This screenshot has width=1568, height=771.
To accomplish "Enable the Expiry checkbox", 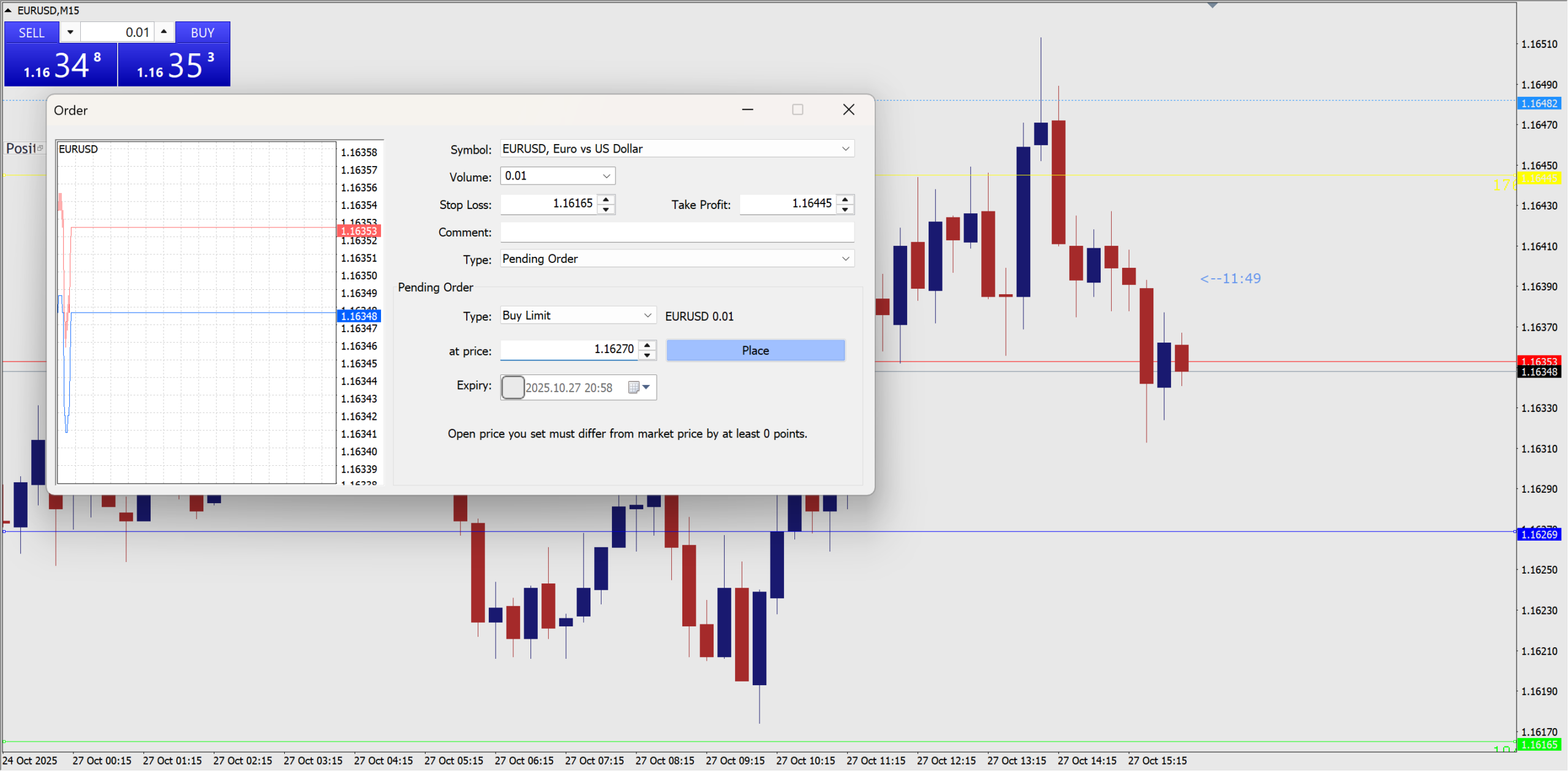I will (513, 387).
